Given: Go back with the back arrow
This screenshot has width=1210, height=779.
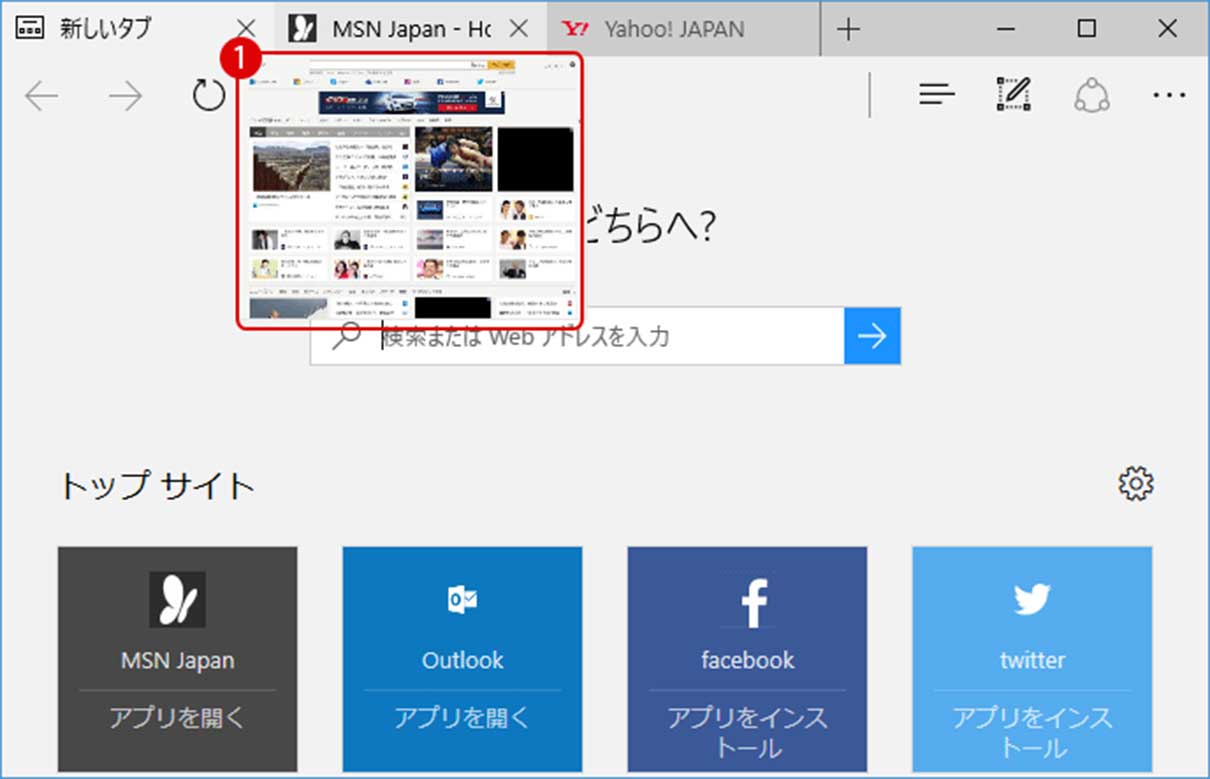Looking at the screenshot, I should pyautogui.click(x=42, y=96).
